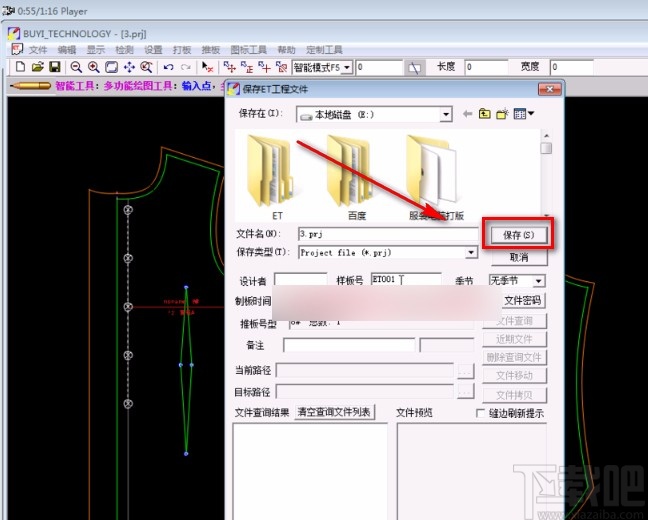This screenshot has width=648, height=520.
Task: Click the New file toolbar icon
Action: click(x=20, y=67)
